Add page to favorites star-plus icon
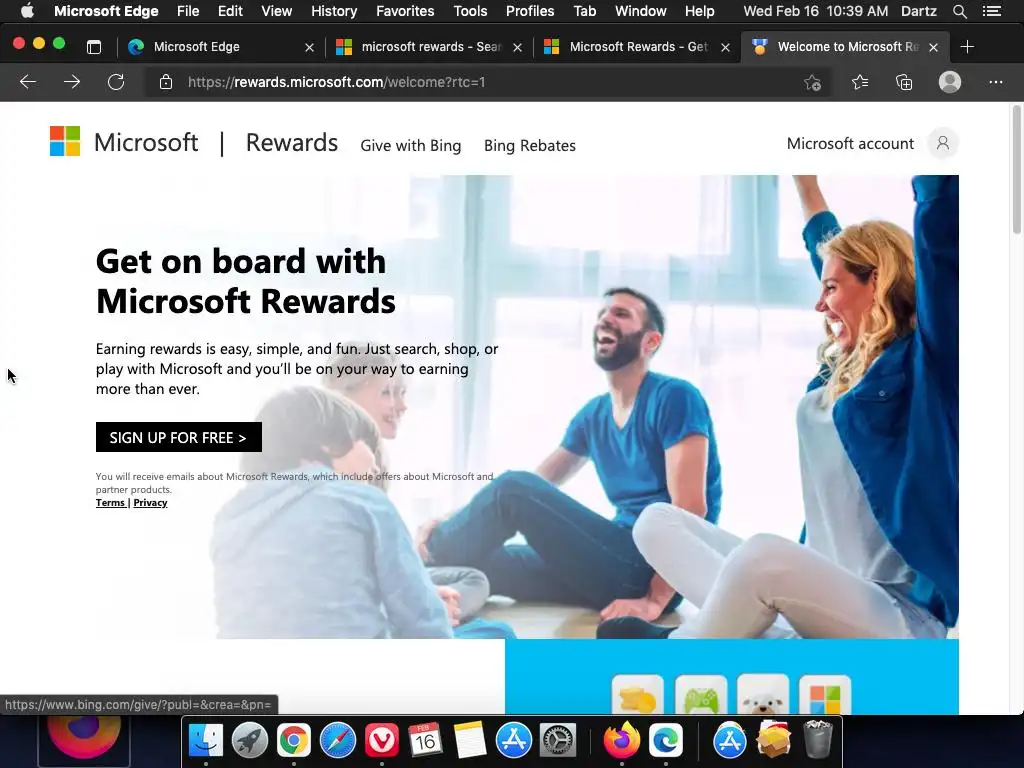This screenshot has width=1024, height=768. pyautogui.click(x=812, y=82)
